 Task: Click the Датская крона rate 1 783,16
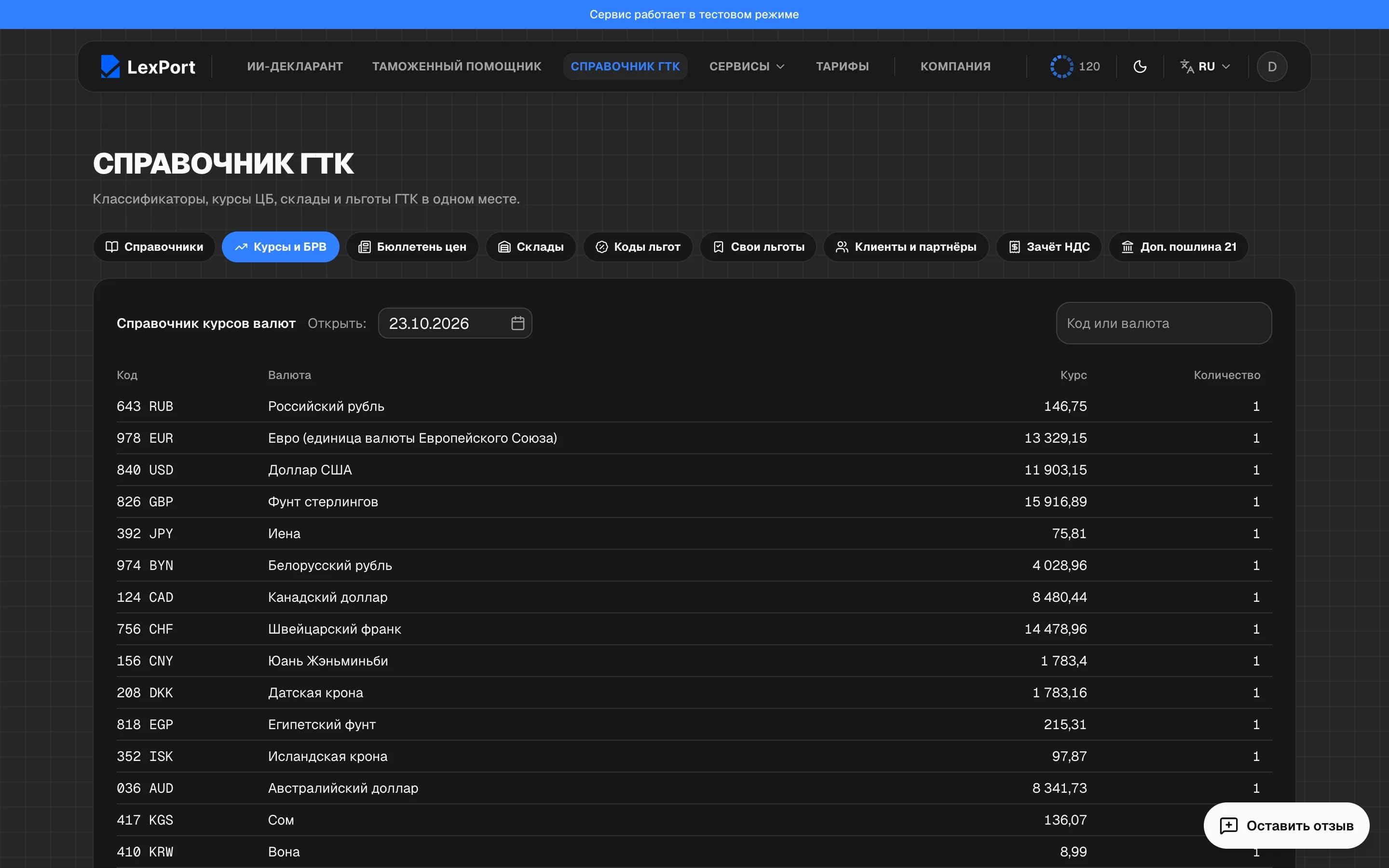(x=1060, y=693)
